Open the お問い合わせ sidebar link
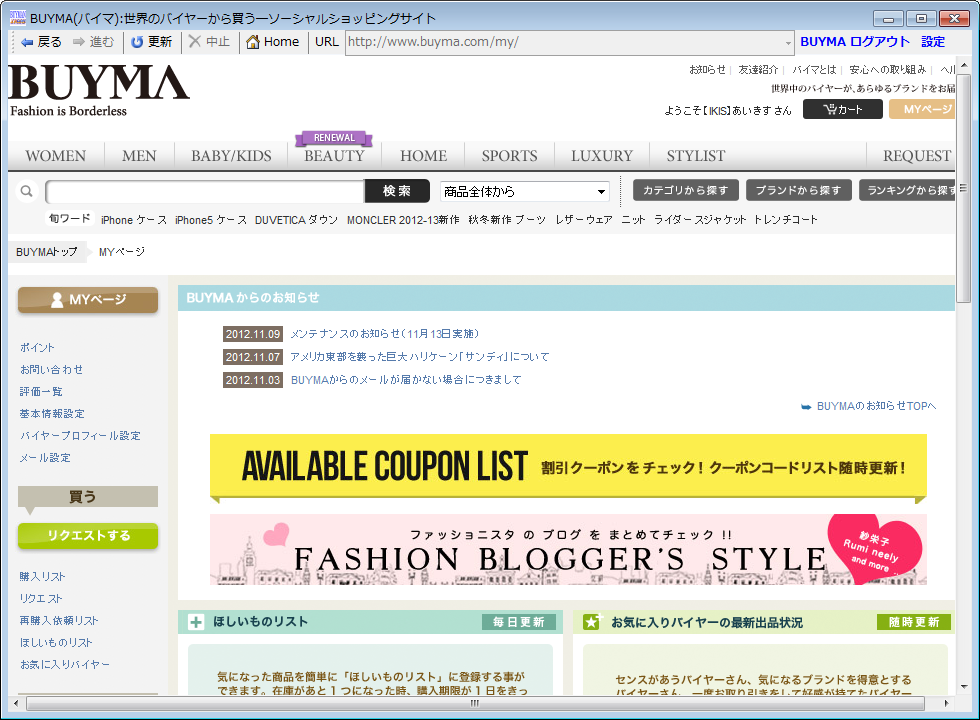Viewport: 980px width, 720px height. pos(51,369)
